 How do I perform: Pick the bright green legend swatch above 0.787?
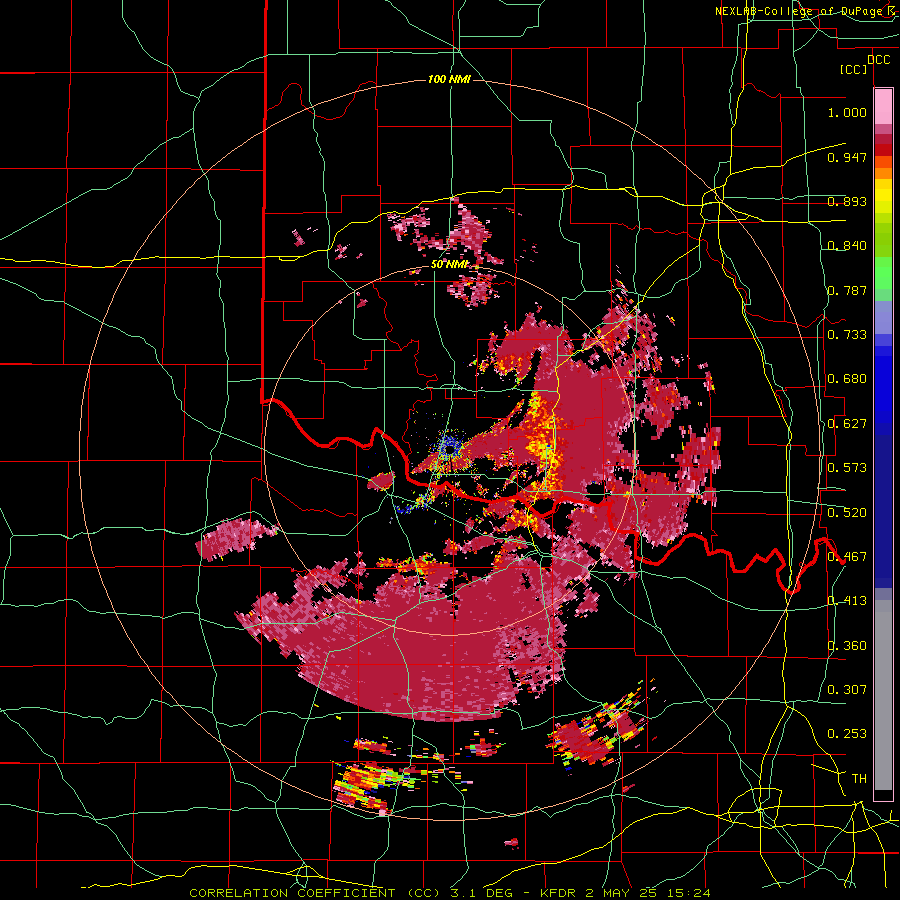[x=883, y=273]
